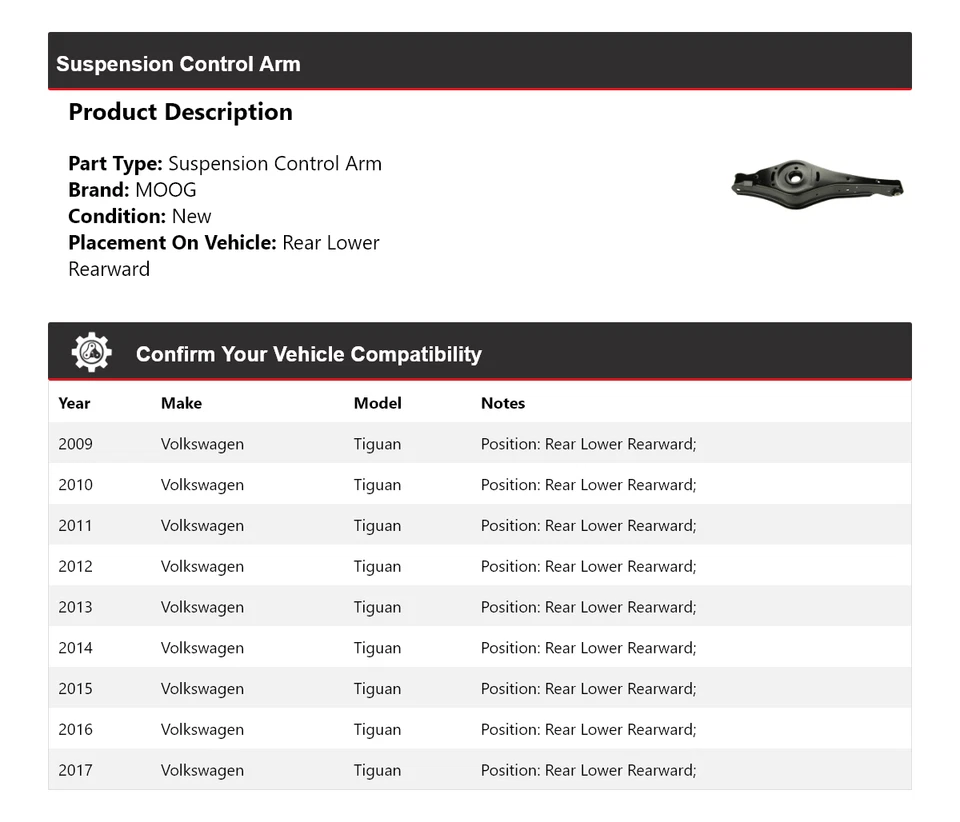
Task: Click the Year column header
Action: (x=74, y=403)
